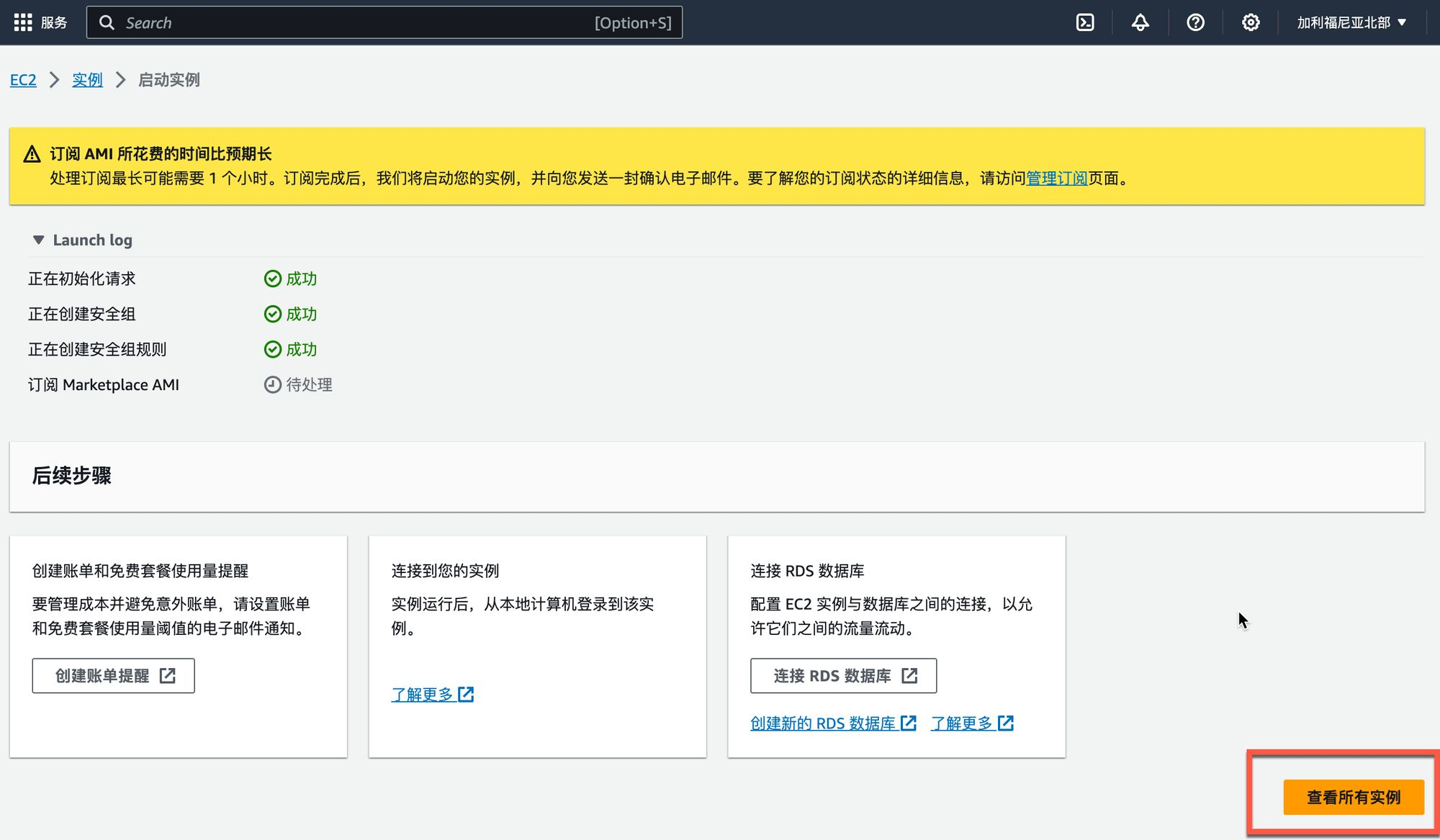This screenshot has width=1440, height=840.
Task: Click the 管理订阅 link in warning banner
Action: pyautogui.click(x=1056, y=178)
